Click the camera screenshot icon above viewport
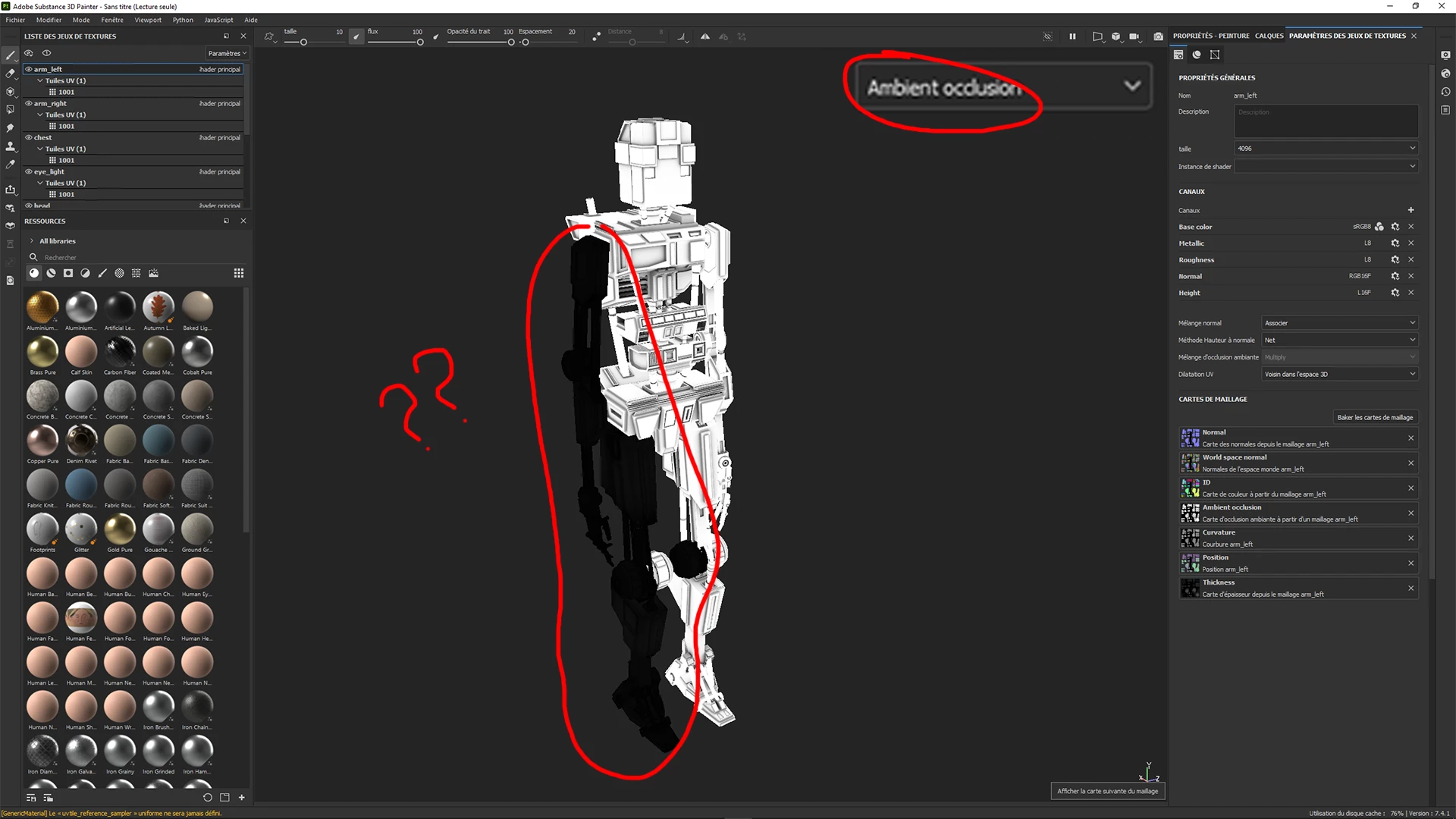 [x=1158, y=36]
